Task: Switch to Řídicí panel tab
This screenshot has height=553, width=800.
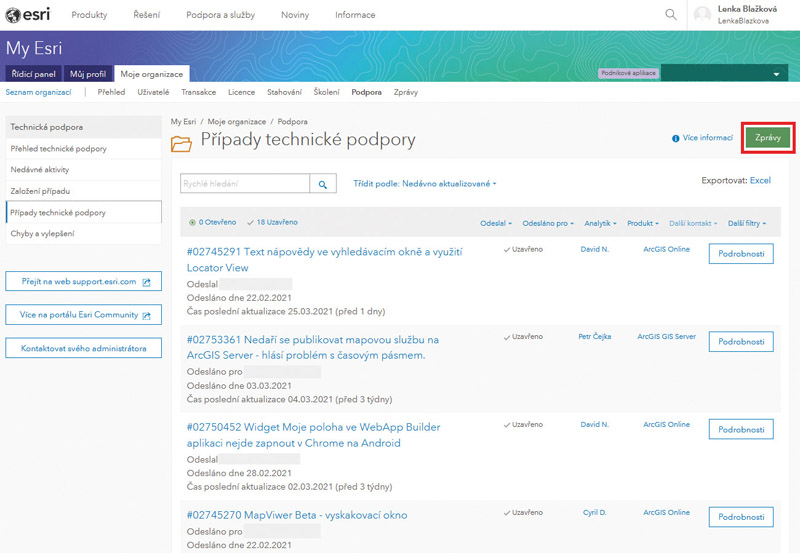Action: (x=34, y=73)
